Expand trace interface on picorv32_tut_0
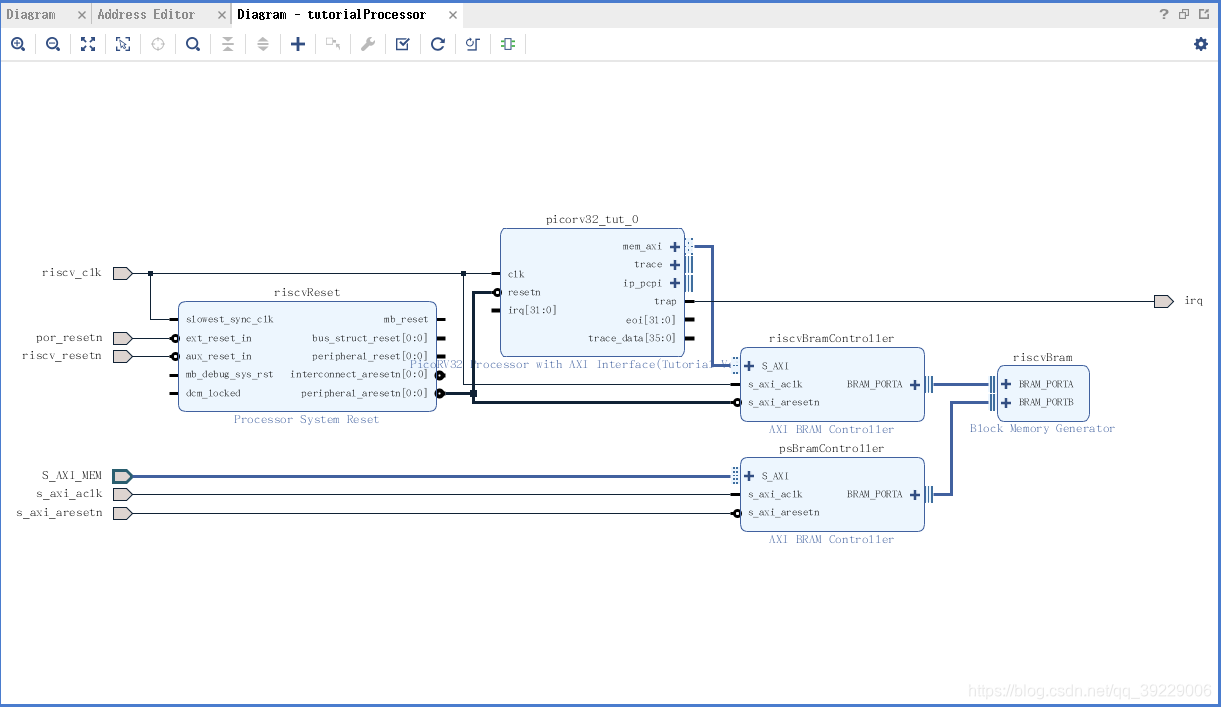Image resolution: width=1221 pixels, height=709 pixels. click(x=675, y=265)
